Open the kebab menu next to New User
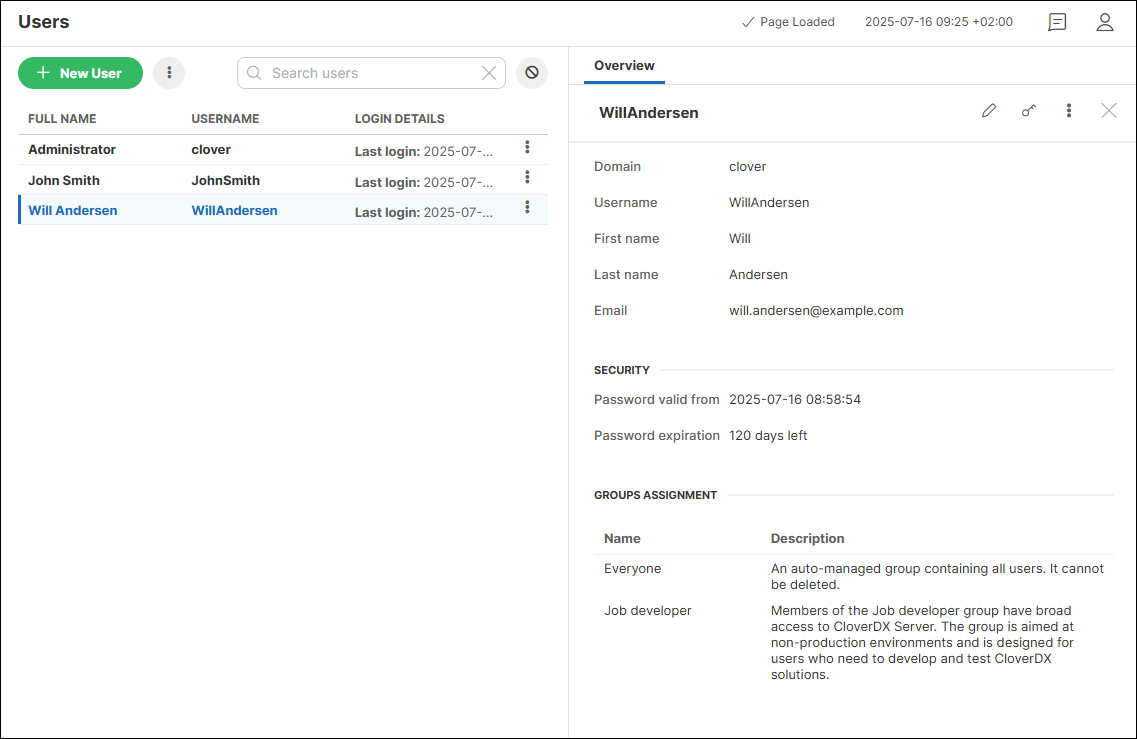The image size is (1137, 739). [x=169, y=72]
